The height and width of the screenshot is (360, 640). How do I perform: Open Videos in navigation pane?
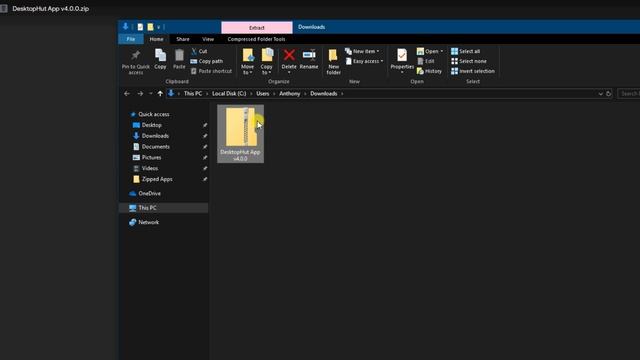(149, 168)
